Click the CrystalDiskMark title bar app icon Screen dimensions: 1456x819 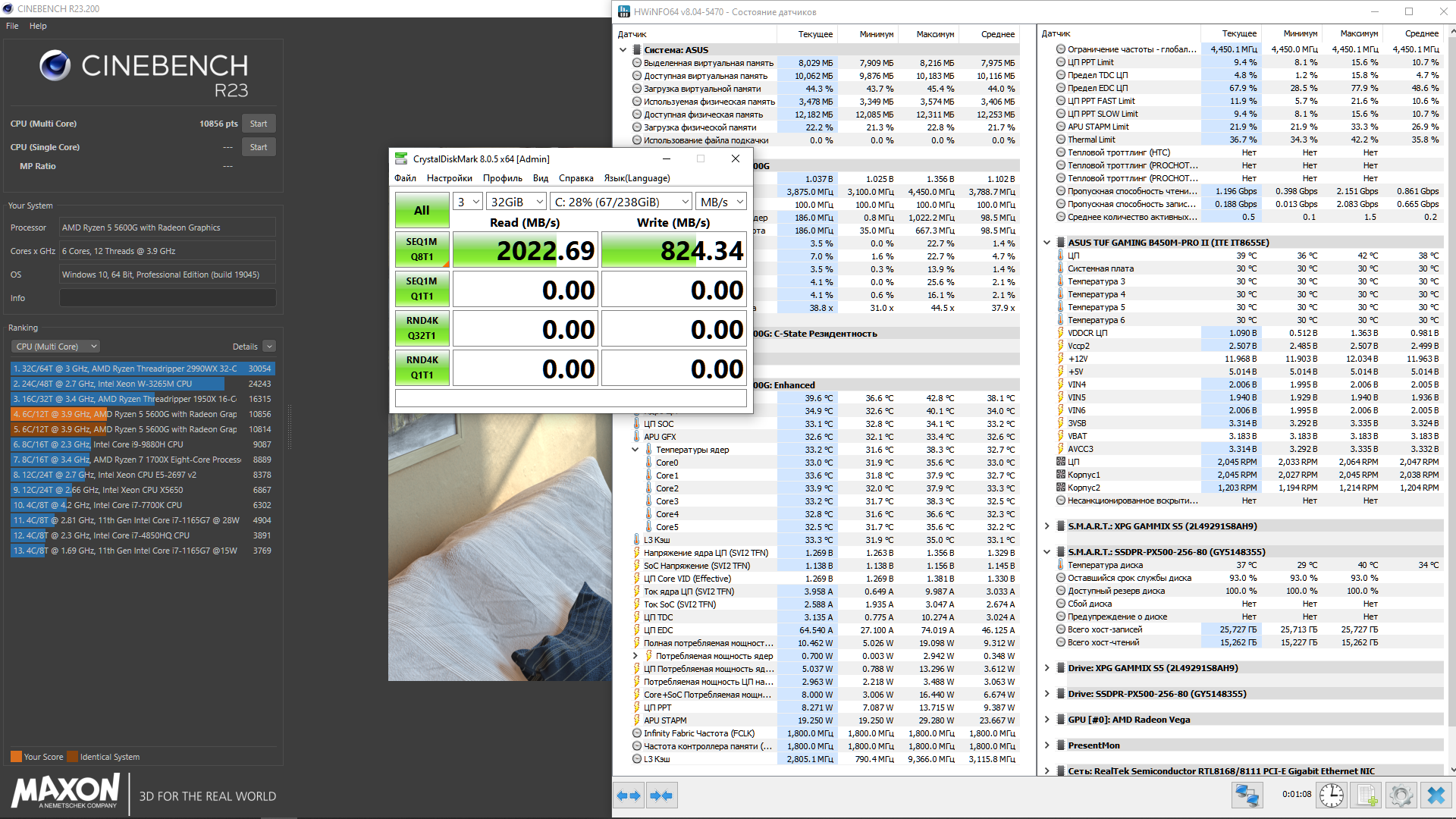401,158
